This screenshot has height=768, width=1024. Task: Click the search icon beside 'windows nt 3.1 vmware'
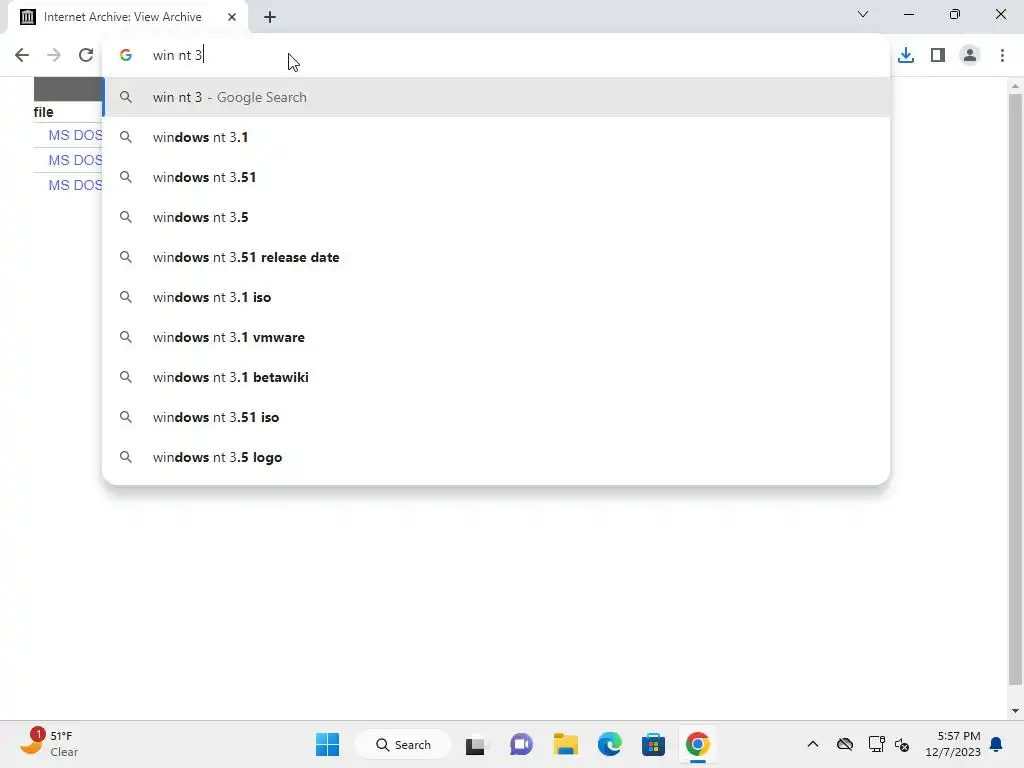(x=126, y=337)
